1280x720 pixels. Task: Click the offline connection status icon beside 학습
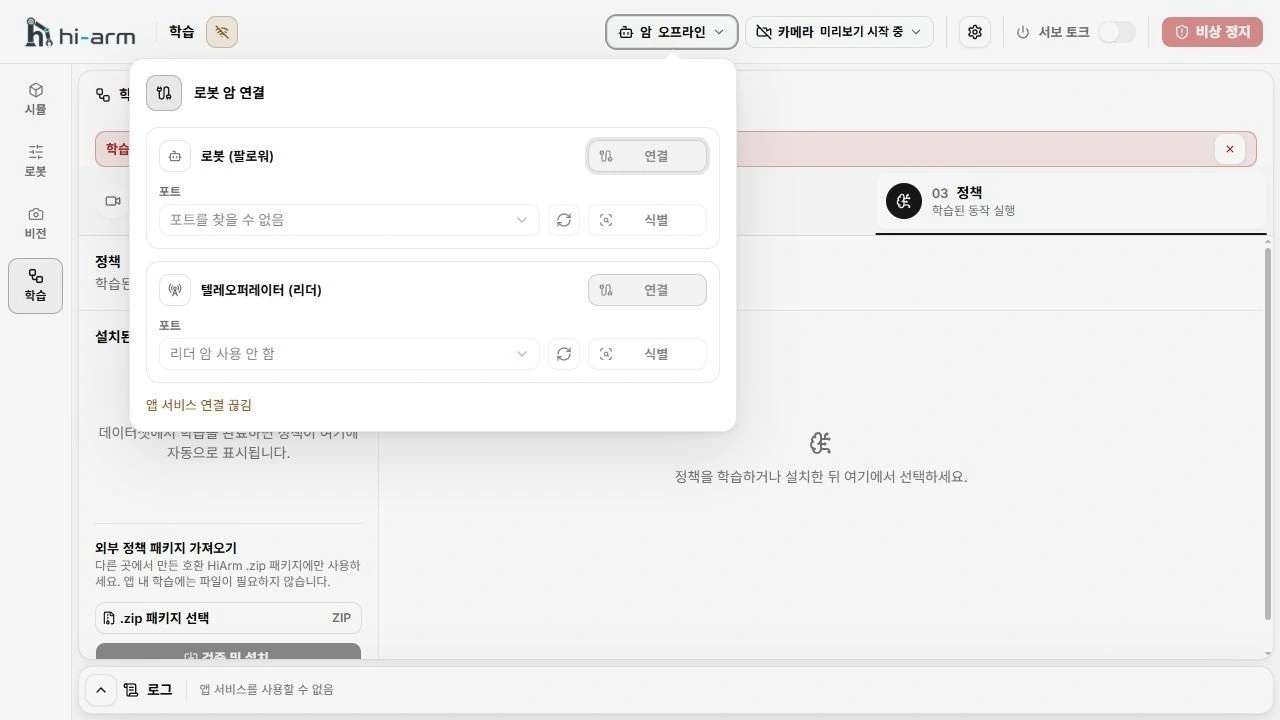click(x=222, y=32)
